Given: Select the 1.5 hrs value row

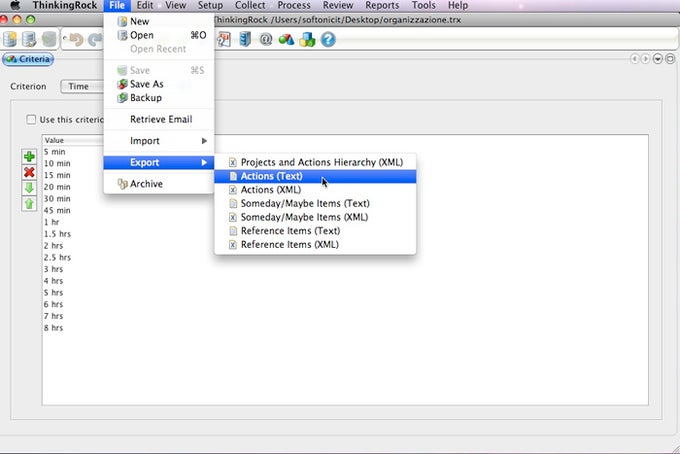Looking at the screenshot, I should click(345, 234).
